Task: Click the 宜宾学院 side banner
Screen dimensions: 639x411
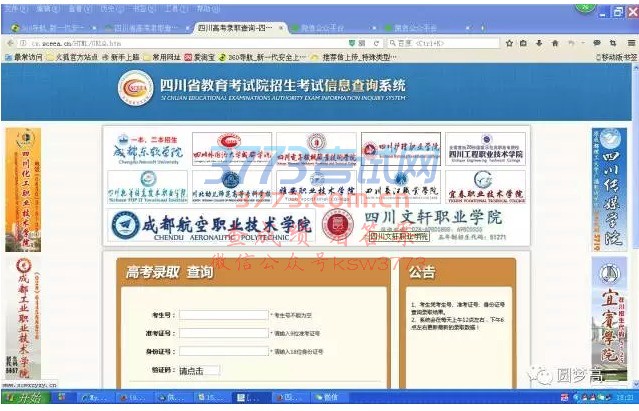Action: point(611,320)
